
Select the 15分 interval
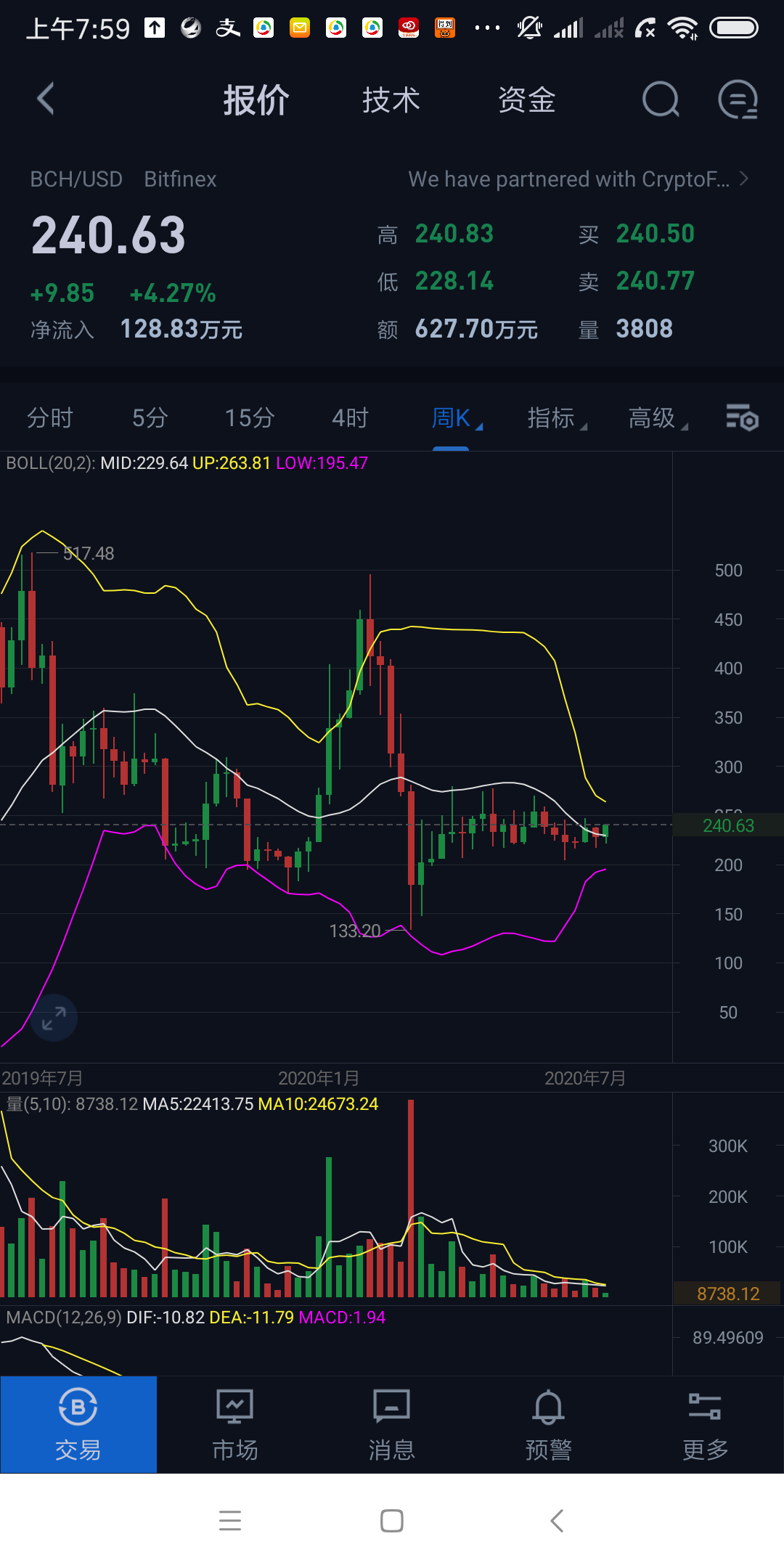click(250, 418)
